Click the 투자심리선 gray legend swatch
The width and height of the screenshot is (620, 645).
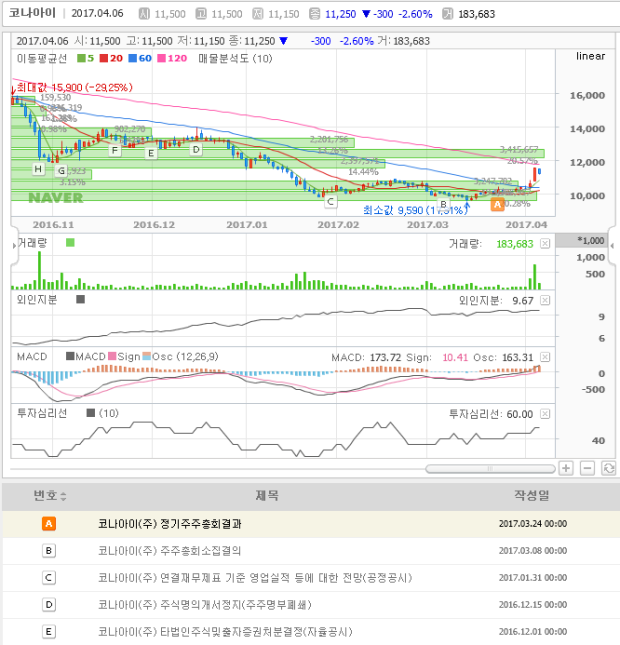pyautogui.click(x=91, y=413)
